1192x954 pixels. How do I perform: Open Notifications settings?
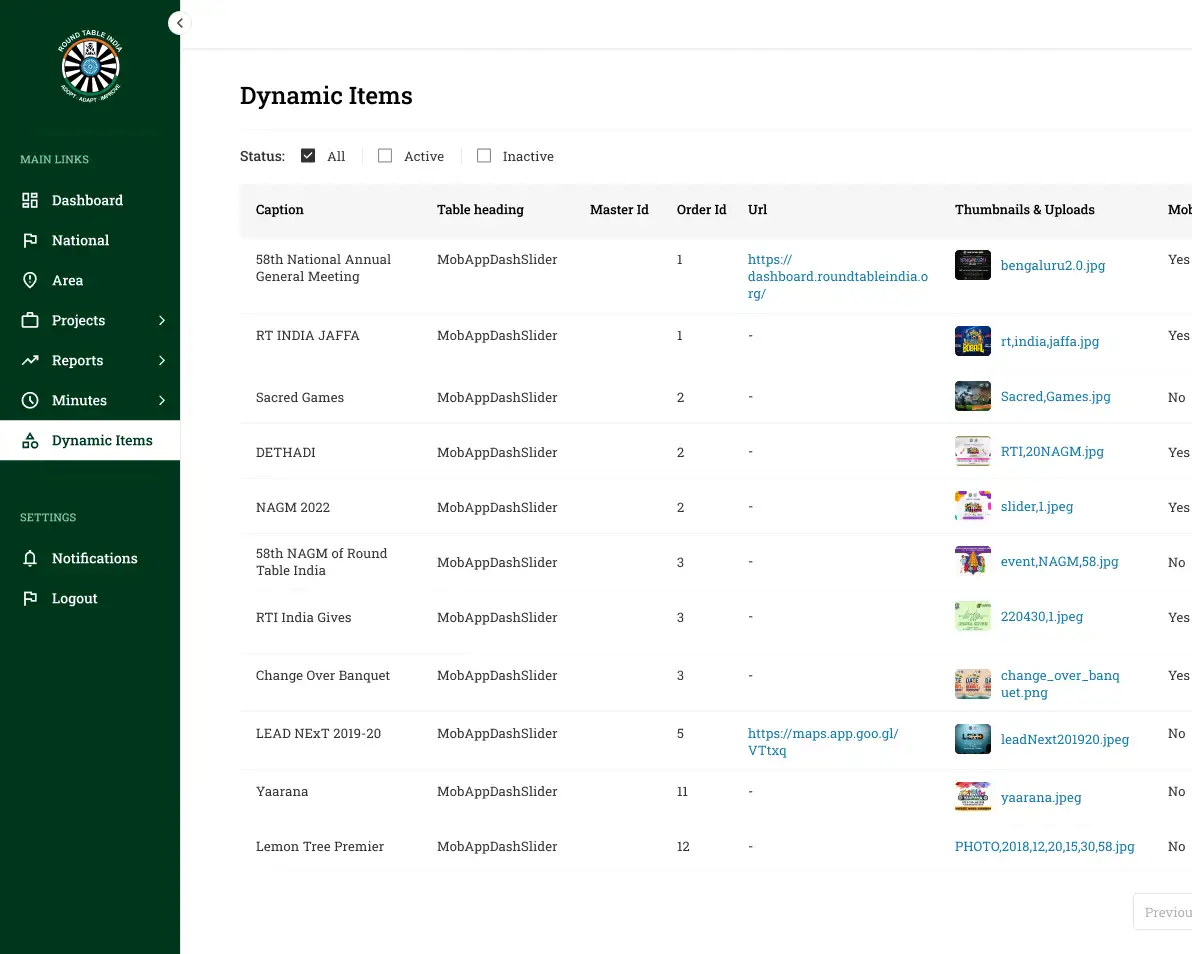click(90, 558)
